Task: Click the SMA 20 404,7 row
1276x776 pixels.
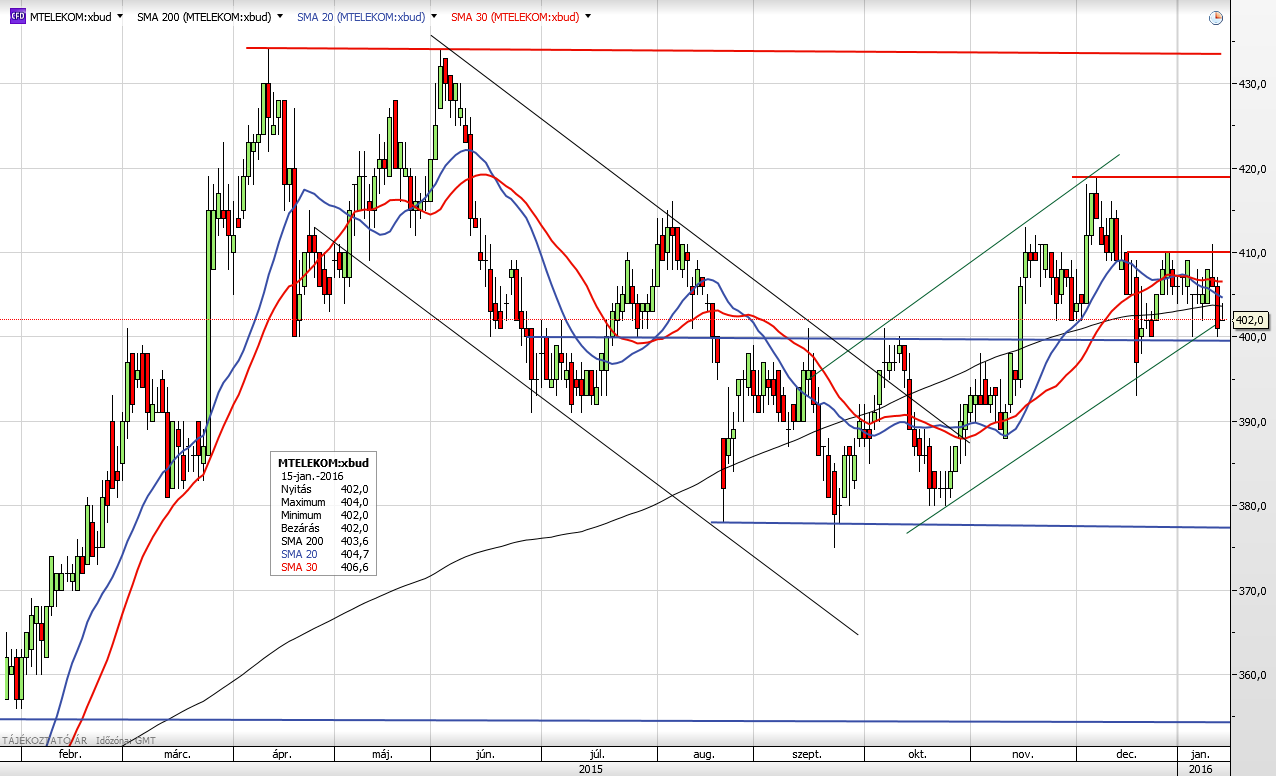Action: [323, 554]
